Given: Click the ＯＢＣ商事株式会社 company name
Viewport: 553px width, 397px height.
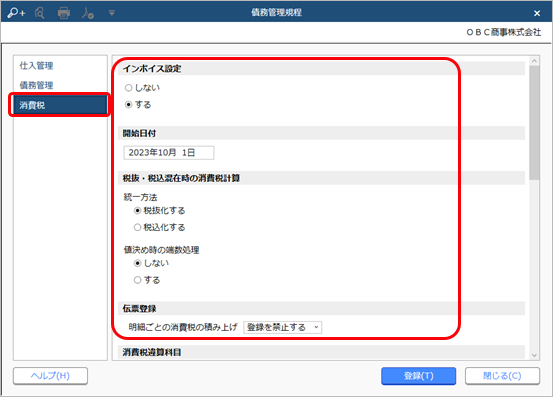Looking at the screenshot, I should click(x=504, y=32).
